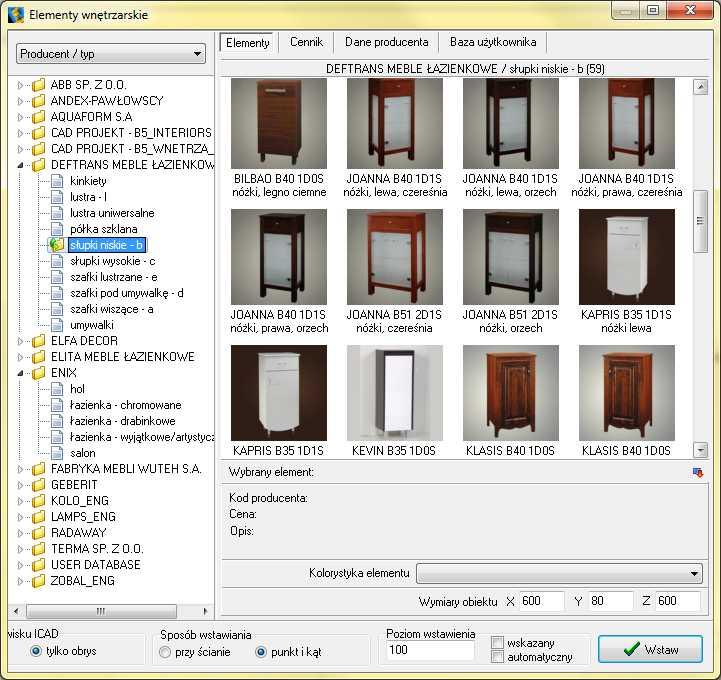This screenshot has width=721, height=680.
Task: Enable the automatyczny checkbox
Action: pos(498,657)
